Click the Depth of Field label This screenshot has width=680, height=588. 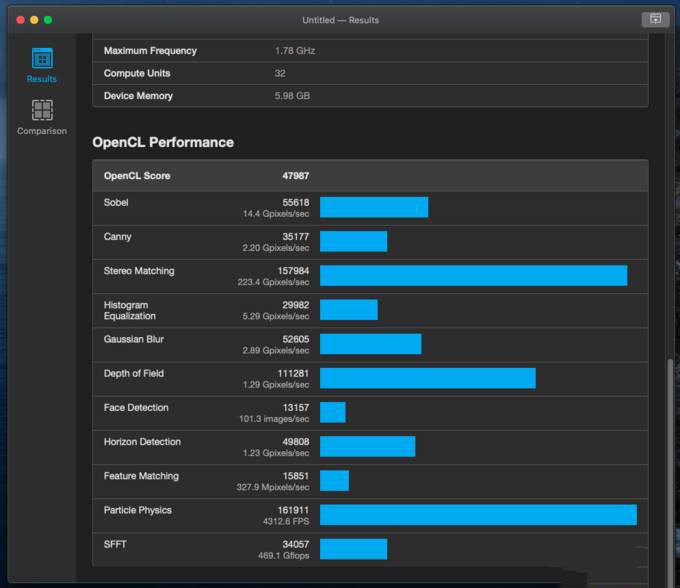click(134, 374)
